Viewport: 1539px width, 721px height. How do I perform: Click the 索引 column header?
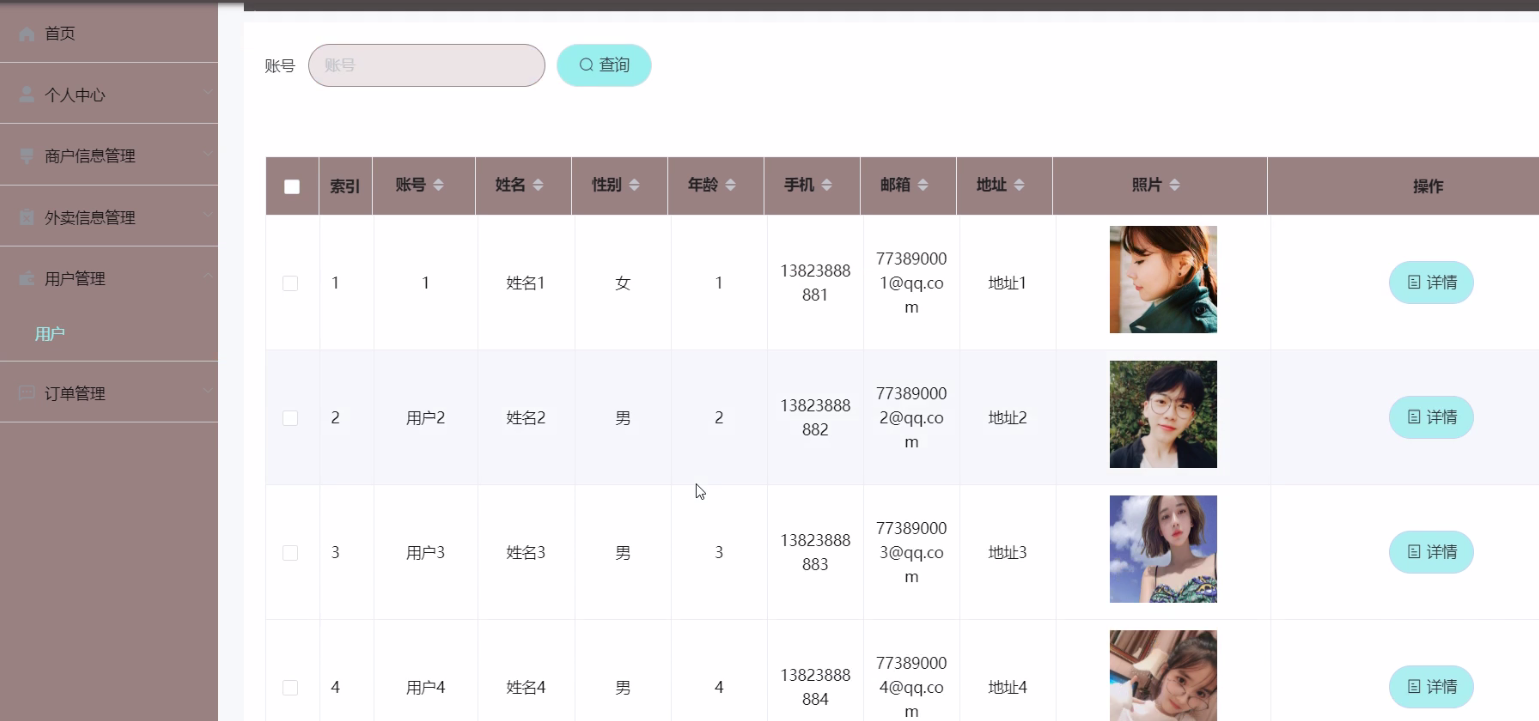click(345, 186)
